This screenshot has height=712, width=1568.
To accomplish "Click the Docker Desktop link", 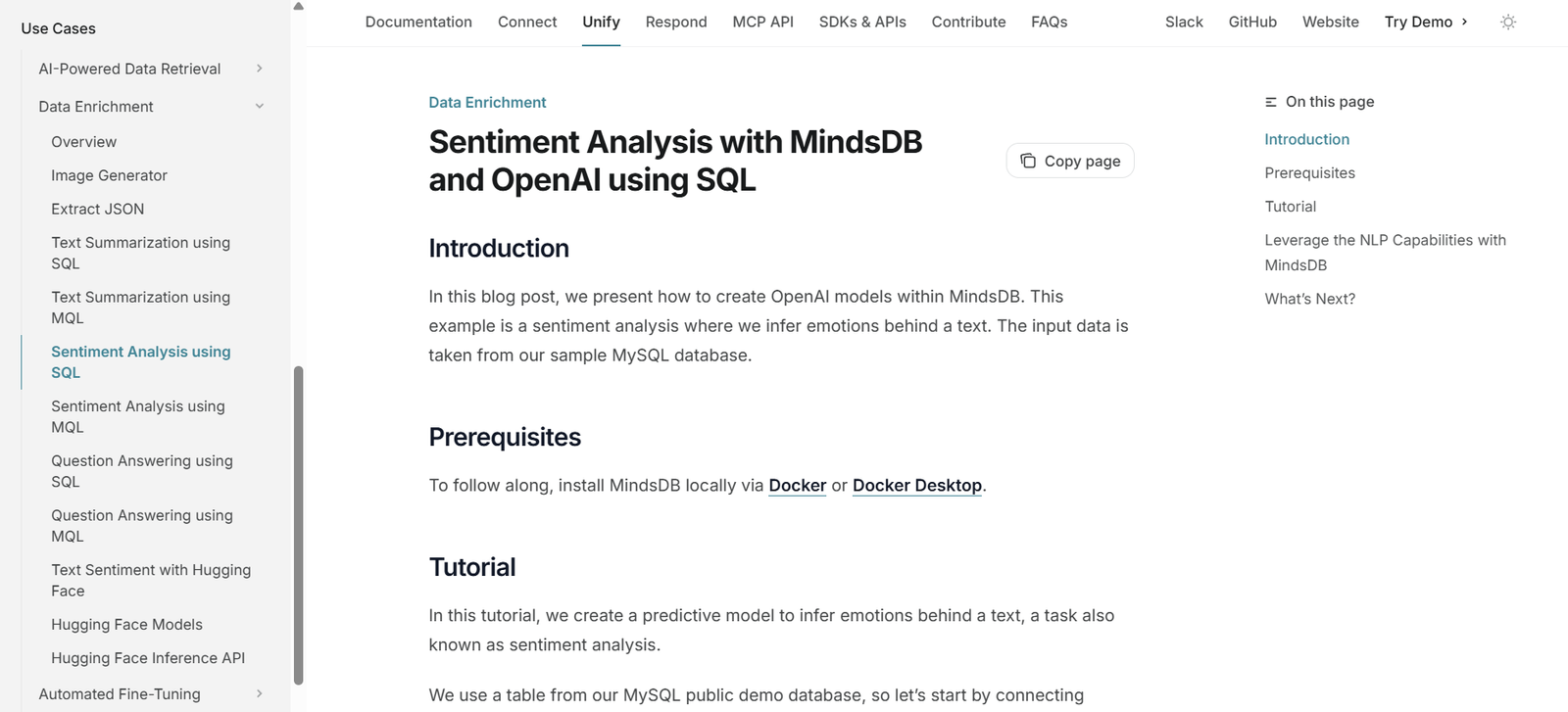I will [x=916, y=485].
